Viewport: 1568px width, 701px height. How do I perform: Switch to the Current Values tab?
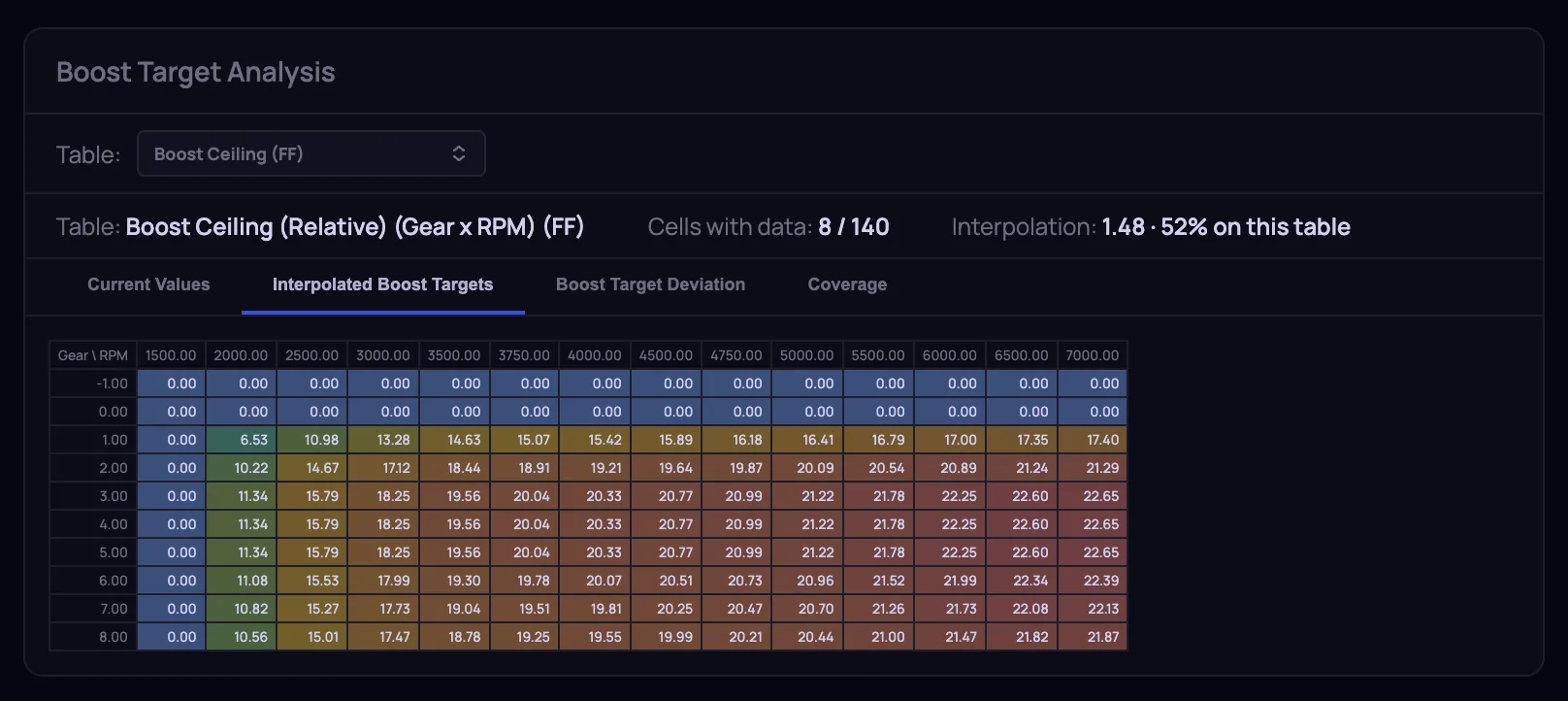pos(148,284)
